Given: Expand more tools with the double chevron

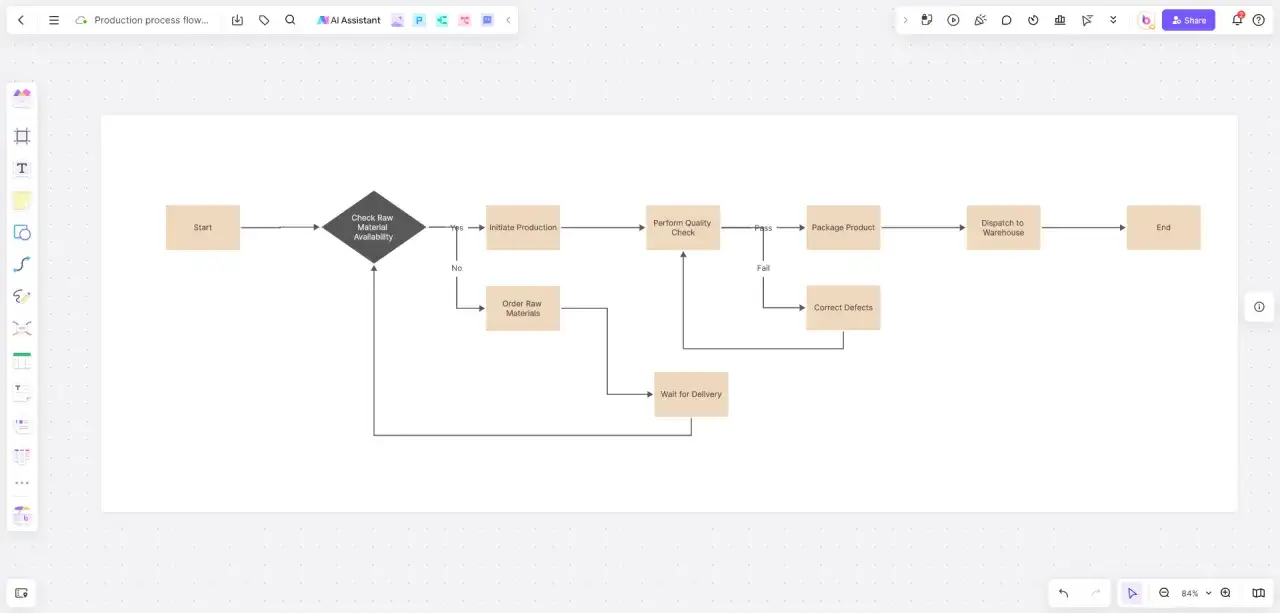Looking at the screenshot, I should pos(1113,20).
